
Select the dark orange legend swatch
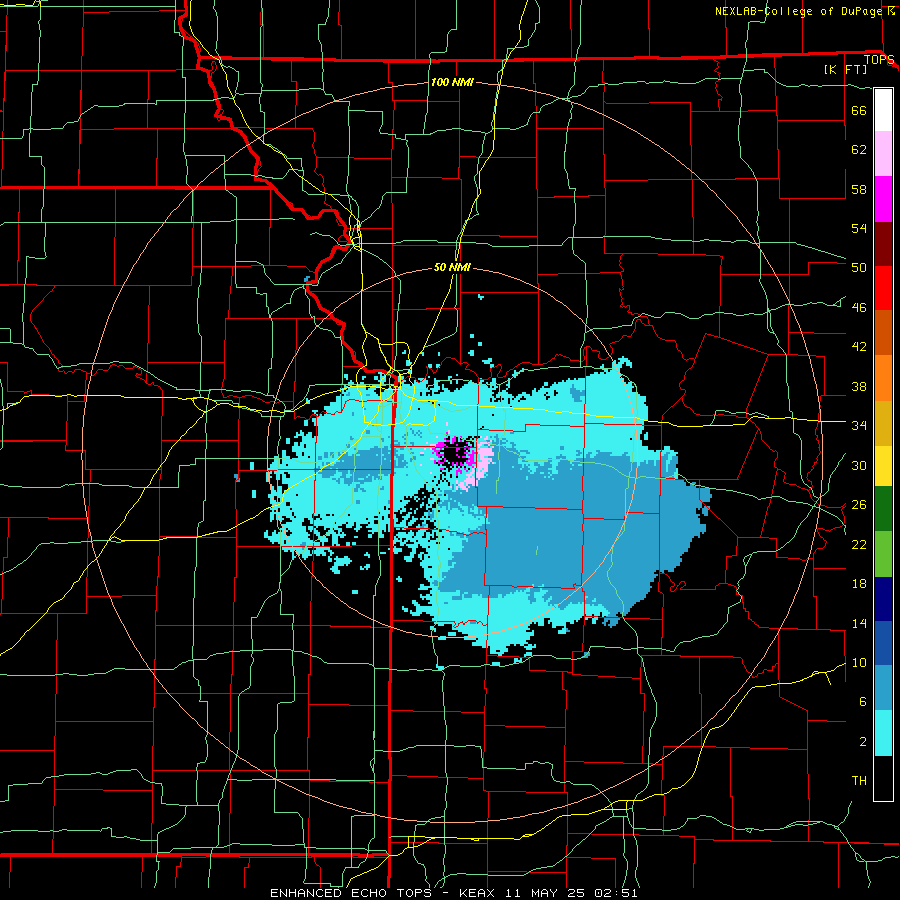point(883,333)
